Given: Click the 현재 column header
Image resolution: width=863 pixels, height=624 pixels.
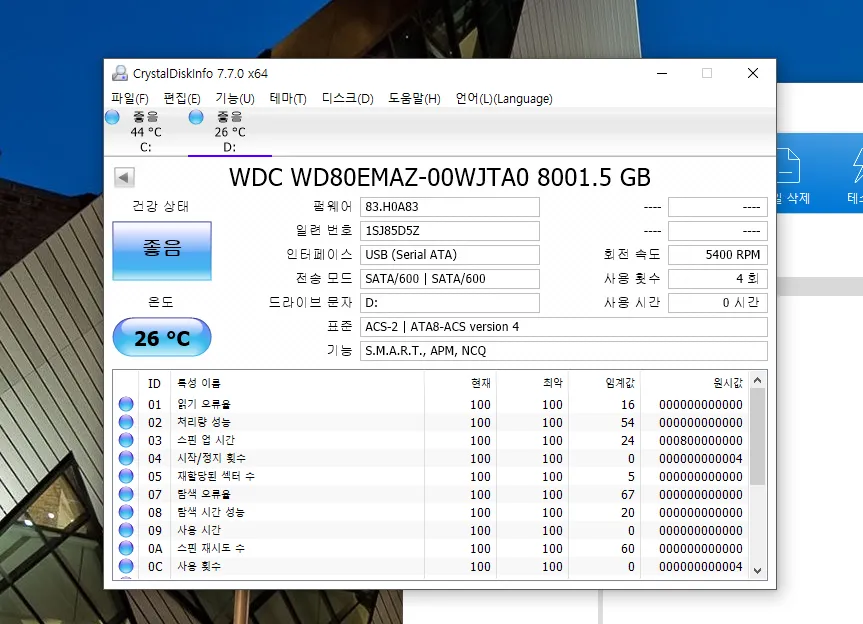Looking at the screenshot, I should [460, 384].
